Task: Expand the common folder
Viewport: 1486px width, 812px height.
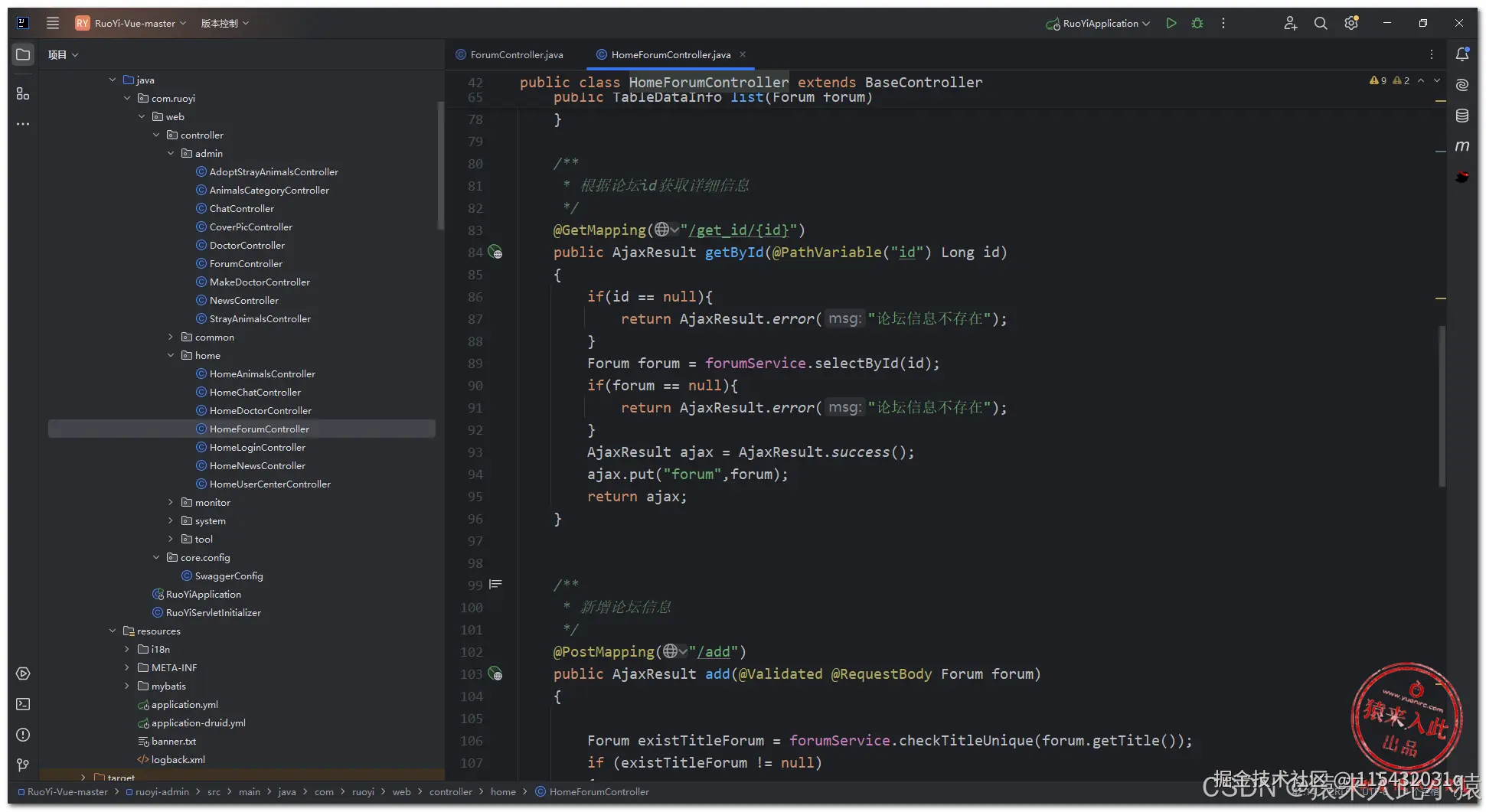Action: 171,337
